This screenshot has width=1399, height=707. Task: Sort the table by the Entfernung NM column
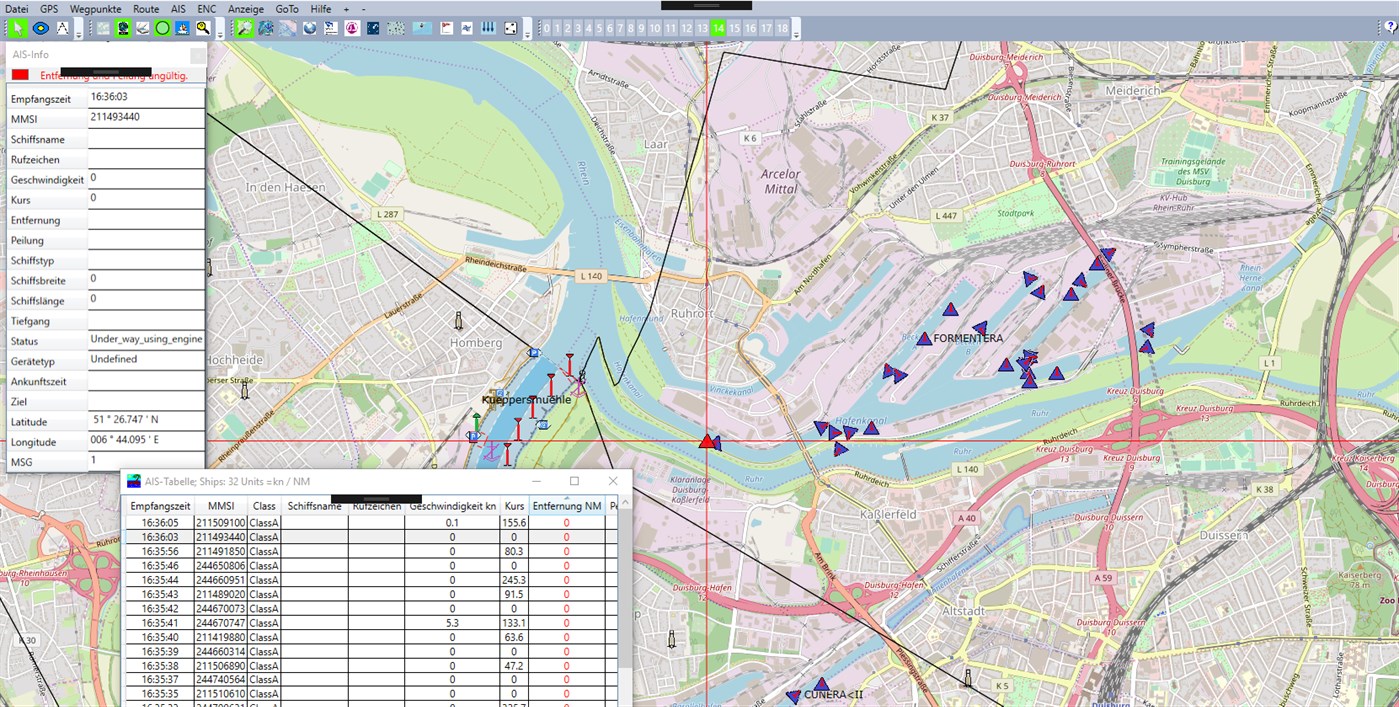(x=566, y=506)
